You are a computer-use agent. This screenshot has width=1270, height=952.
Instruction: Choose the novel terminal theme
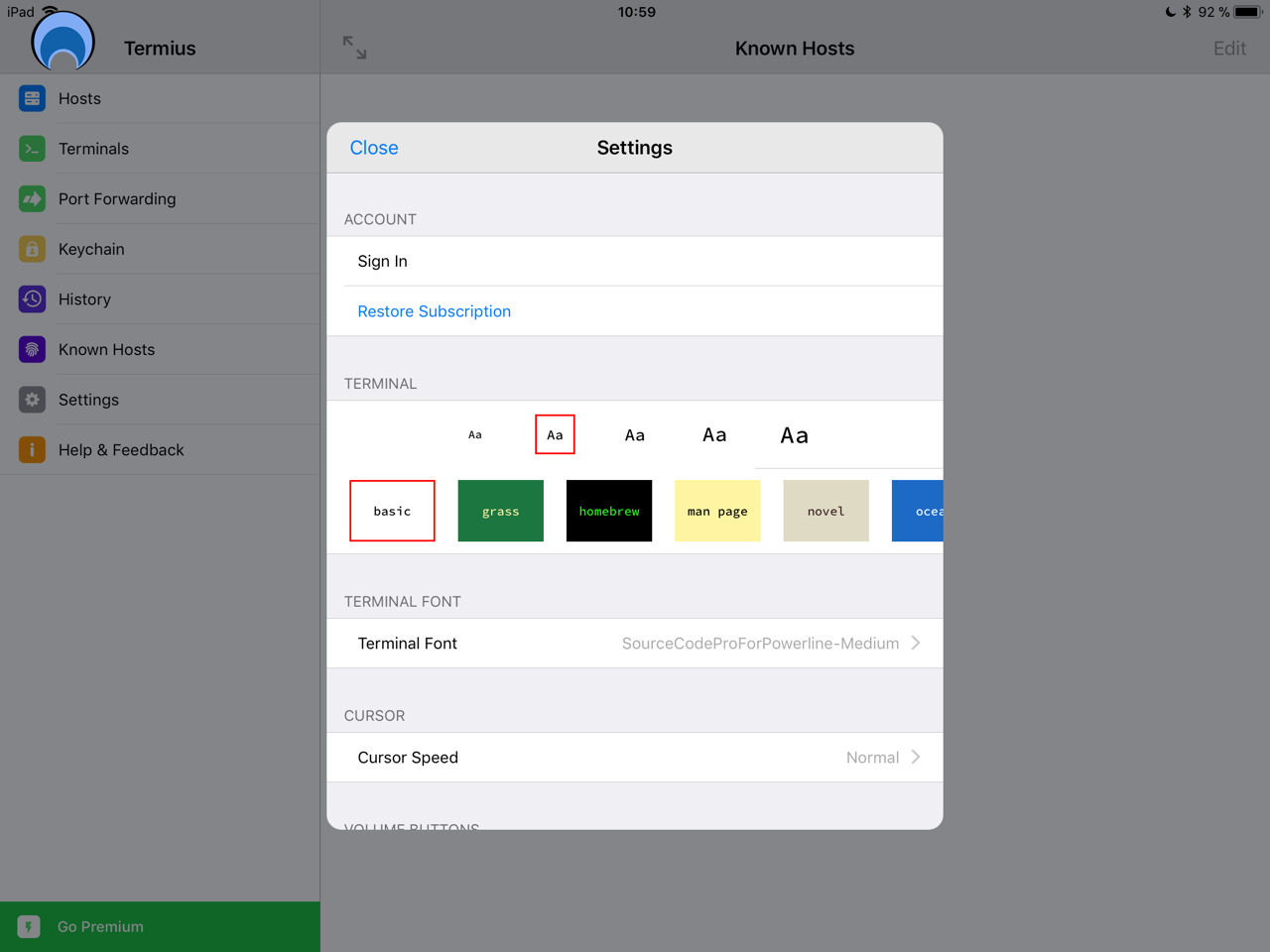point(826,511)
